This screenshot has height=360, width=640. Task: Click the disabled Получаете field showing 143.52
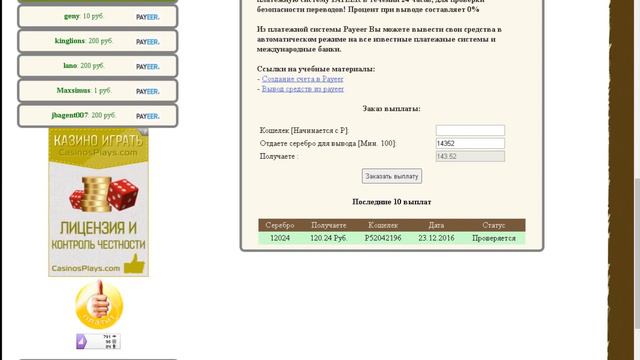(470, 156)
